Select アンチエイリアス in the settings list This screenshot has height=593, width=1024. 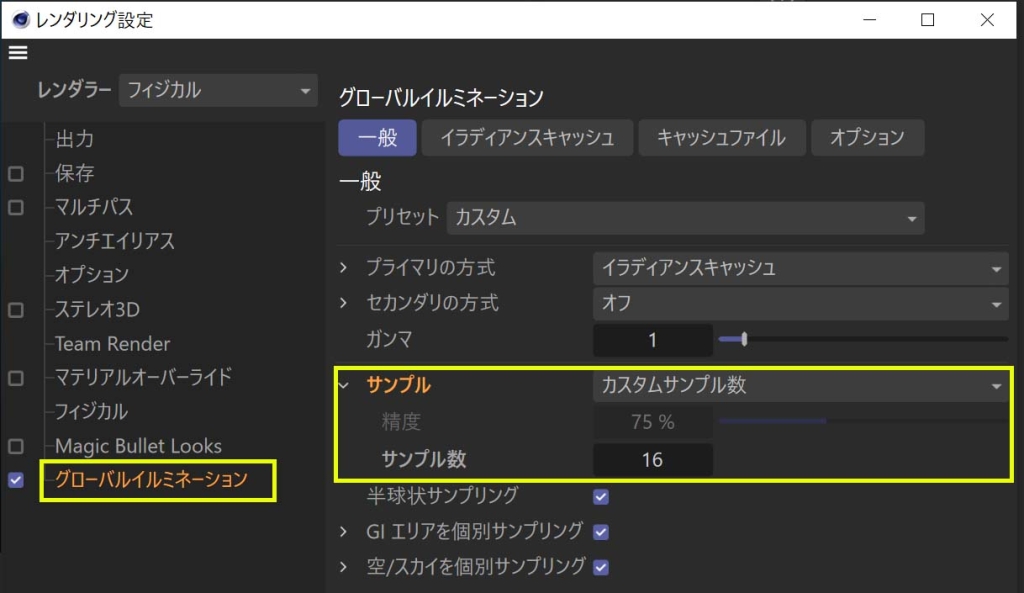click(115, 241)
